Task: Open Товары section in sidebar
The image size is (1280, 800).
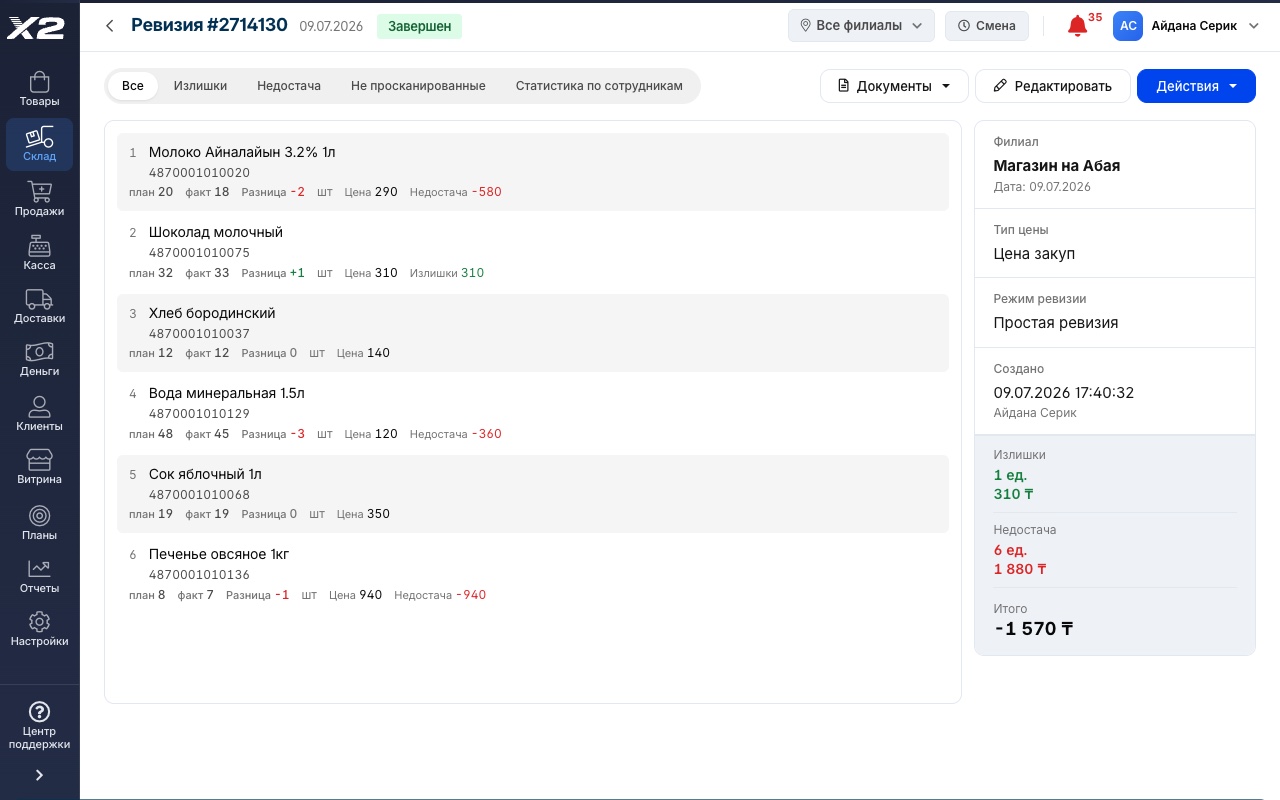Action: (x=39, y=90)
